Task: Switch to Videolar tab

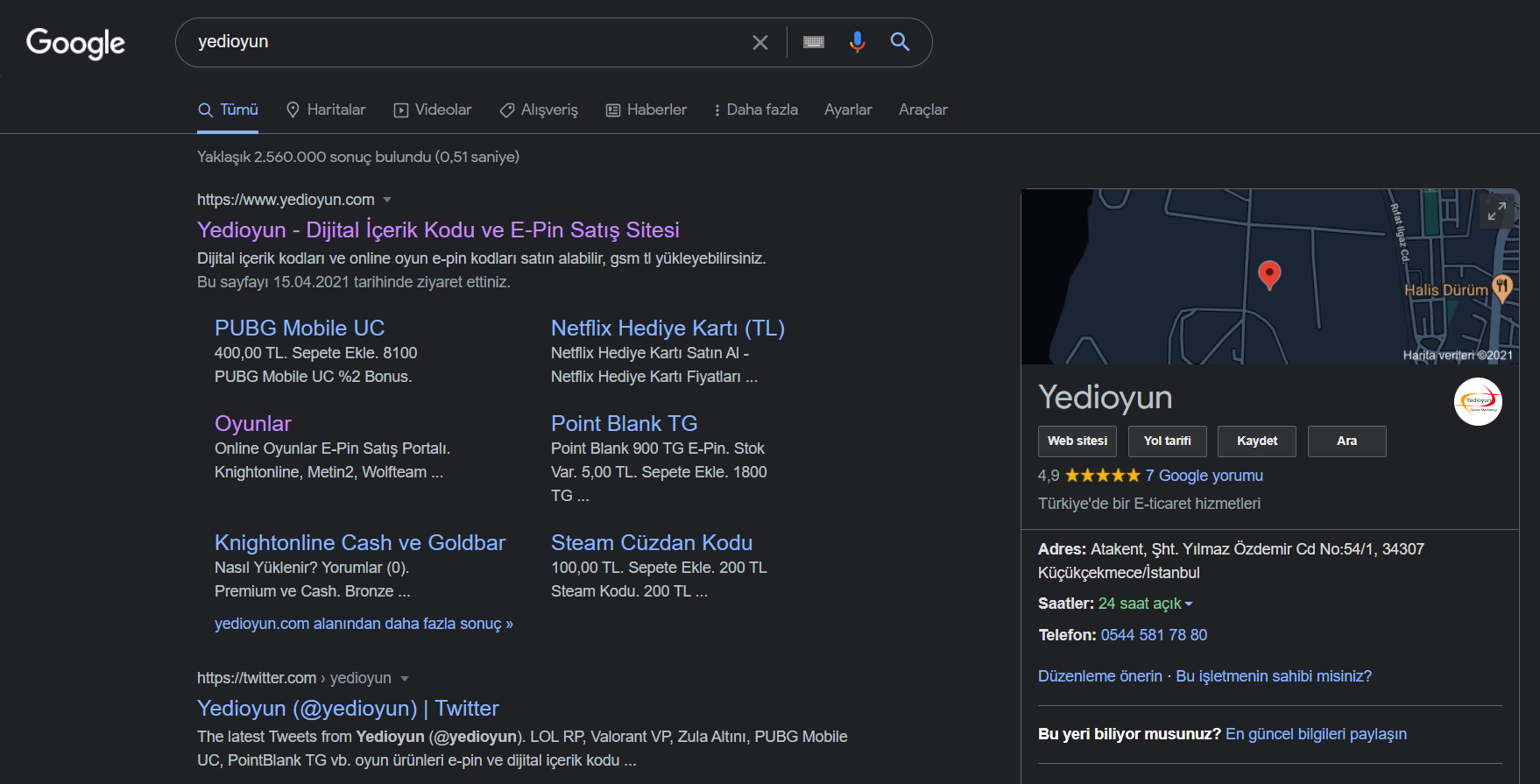Action: coord(433,109)
